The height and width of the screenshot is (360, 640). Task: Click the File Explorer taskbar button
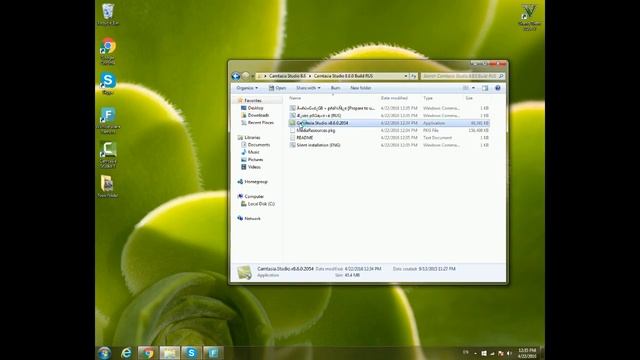169,353
